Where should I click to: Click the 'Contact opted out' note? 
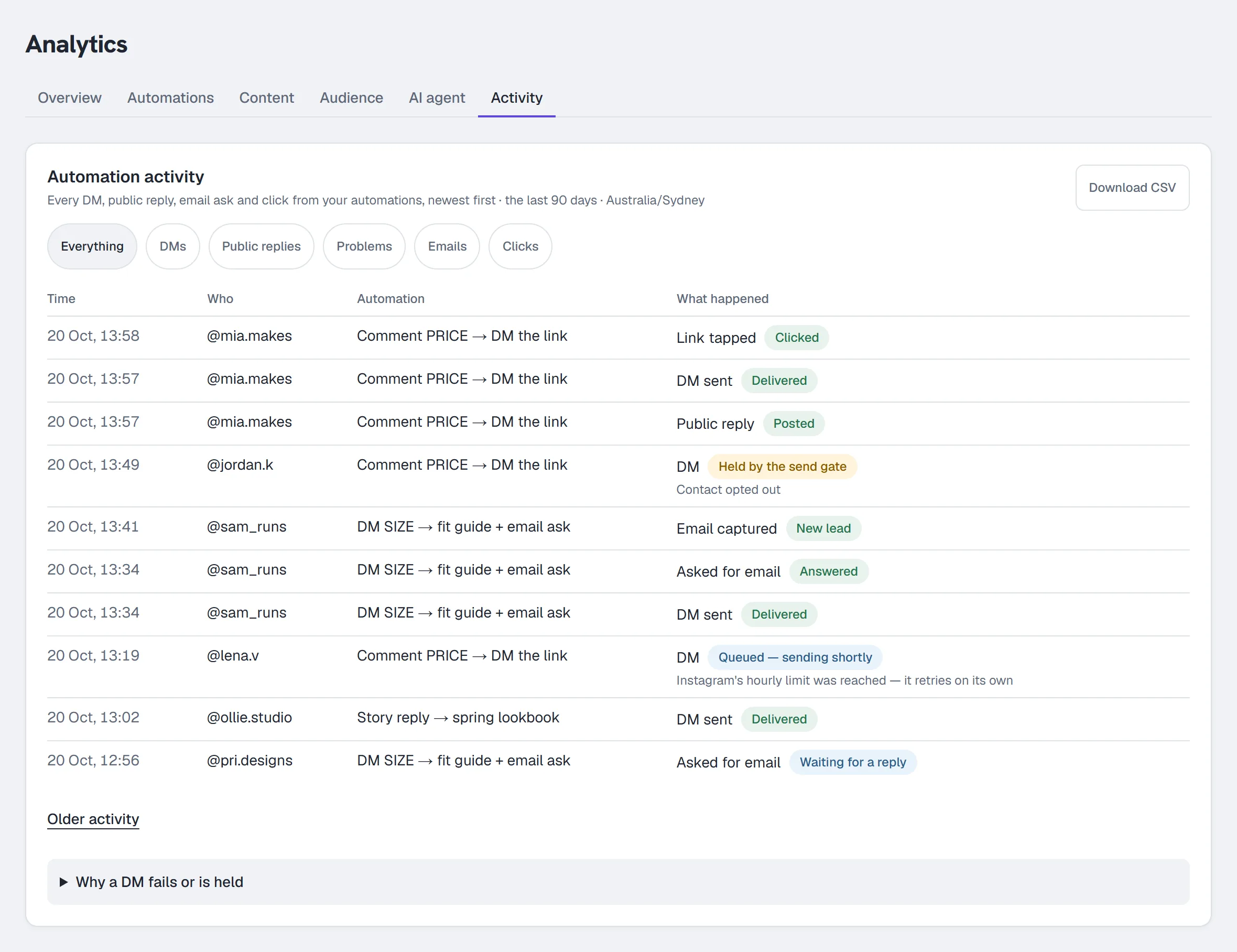point(728,490)
